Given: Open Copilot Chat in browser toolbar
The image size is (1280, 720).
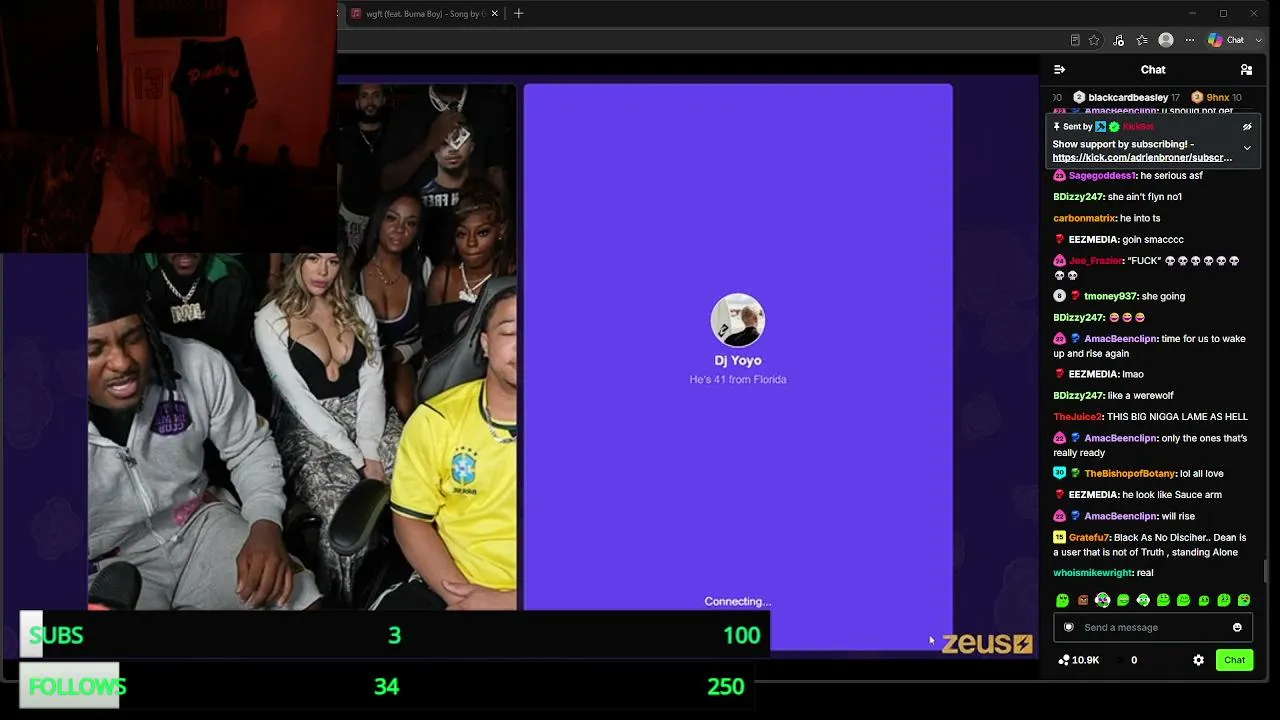Looking at the screenshot, I should pyautogui.click(x=1226, y=40).
